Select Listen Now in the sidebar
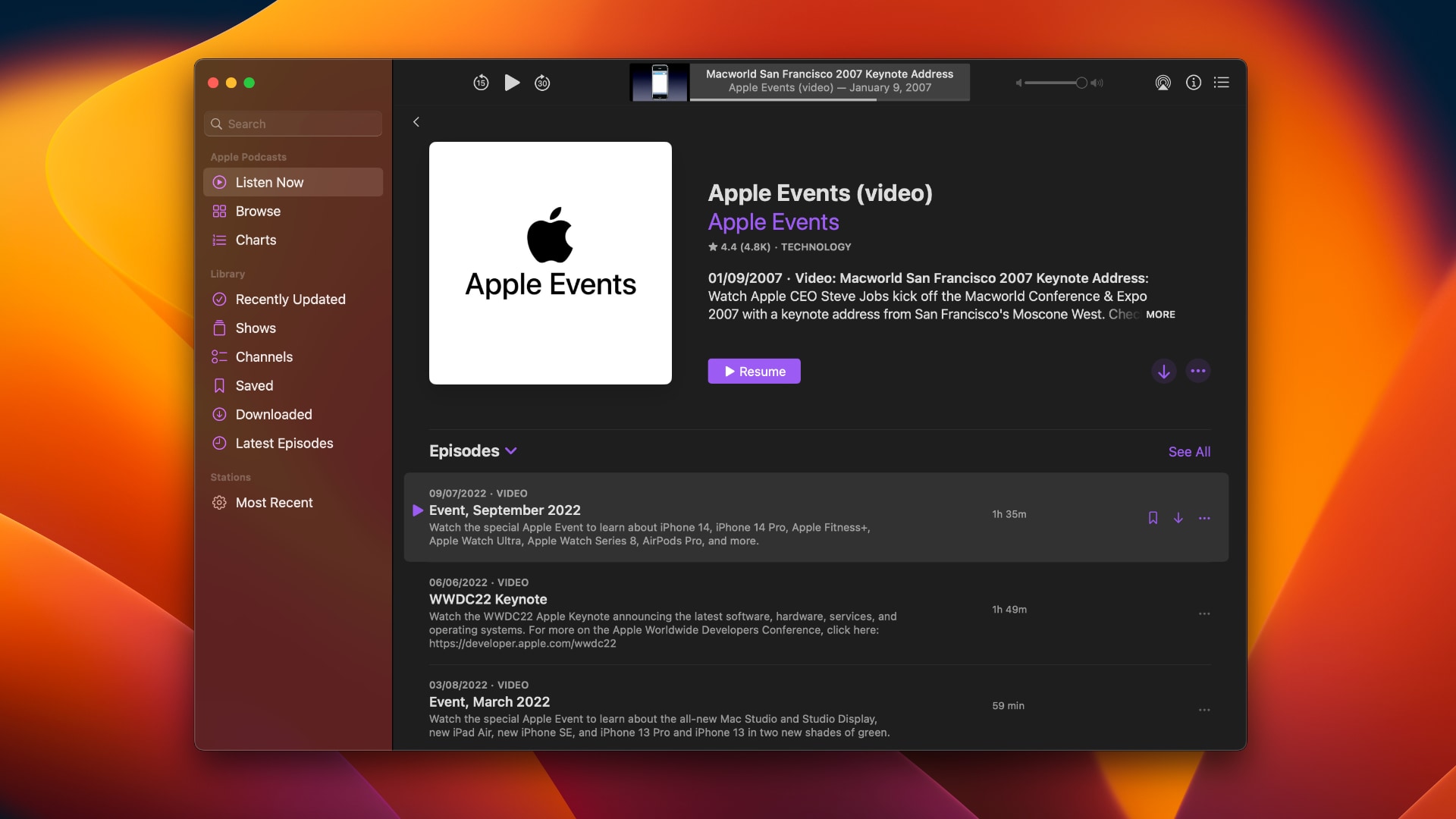This screenshot has height=819, width=1456. coord(293,182)
